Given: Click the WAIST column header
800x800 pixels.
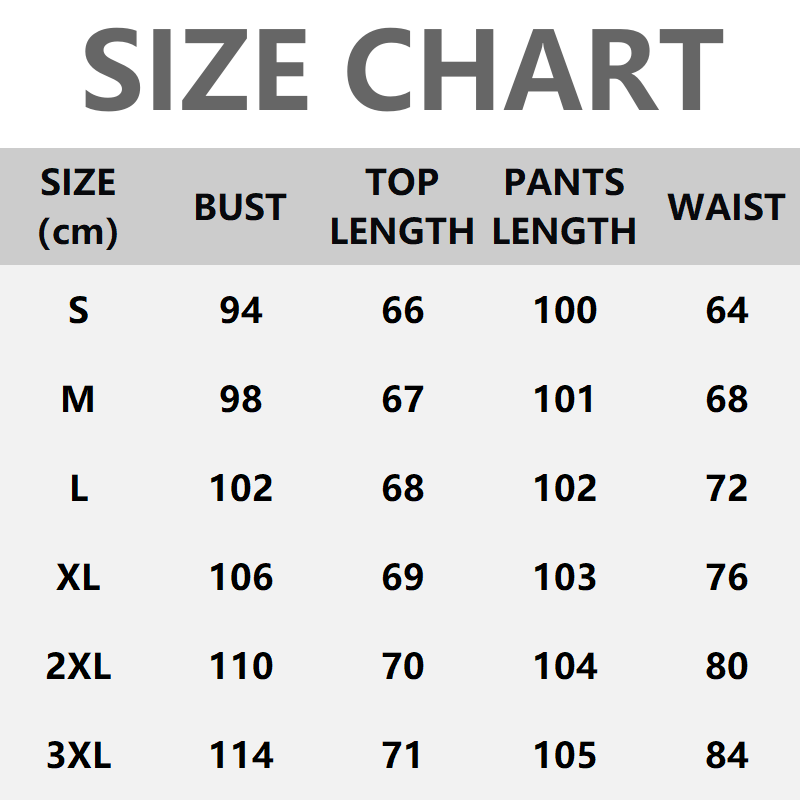Looking at the screenshot, I should pos(726,207).
